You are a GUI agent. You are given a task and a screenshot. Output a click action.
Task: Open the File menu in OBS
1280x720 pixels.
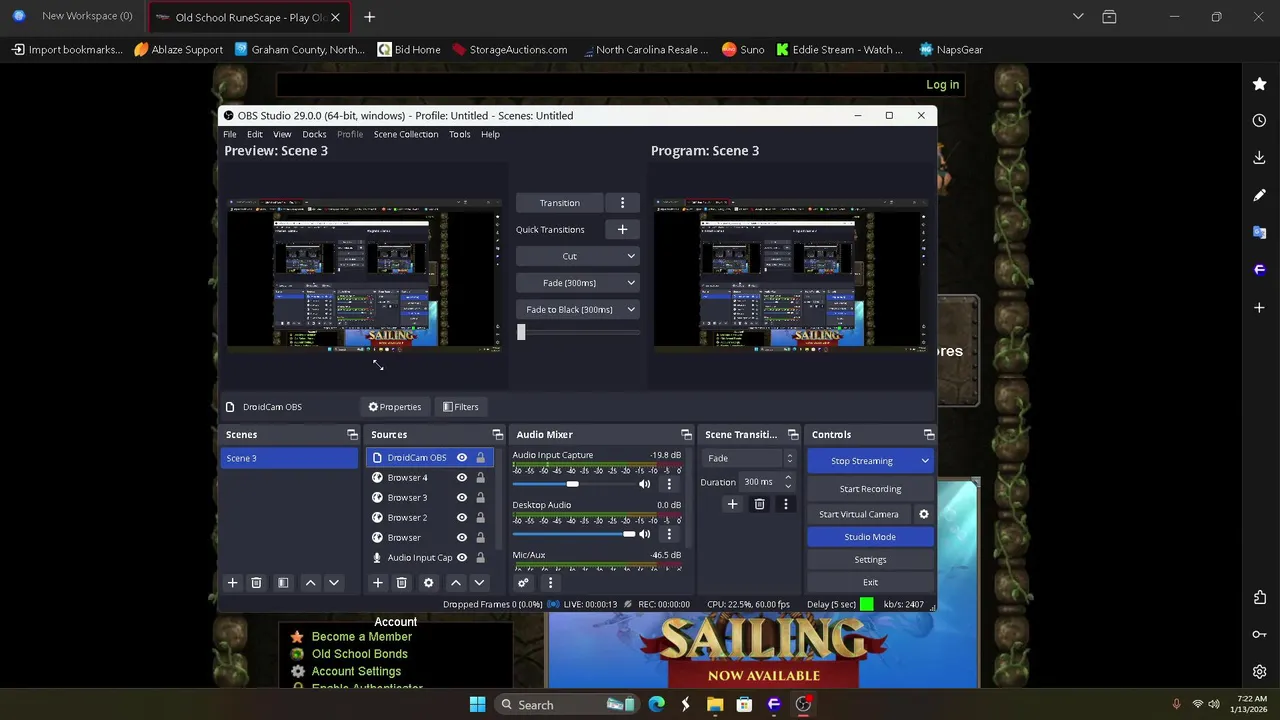coord(230,134)
